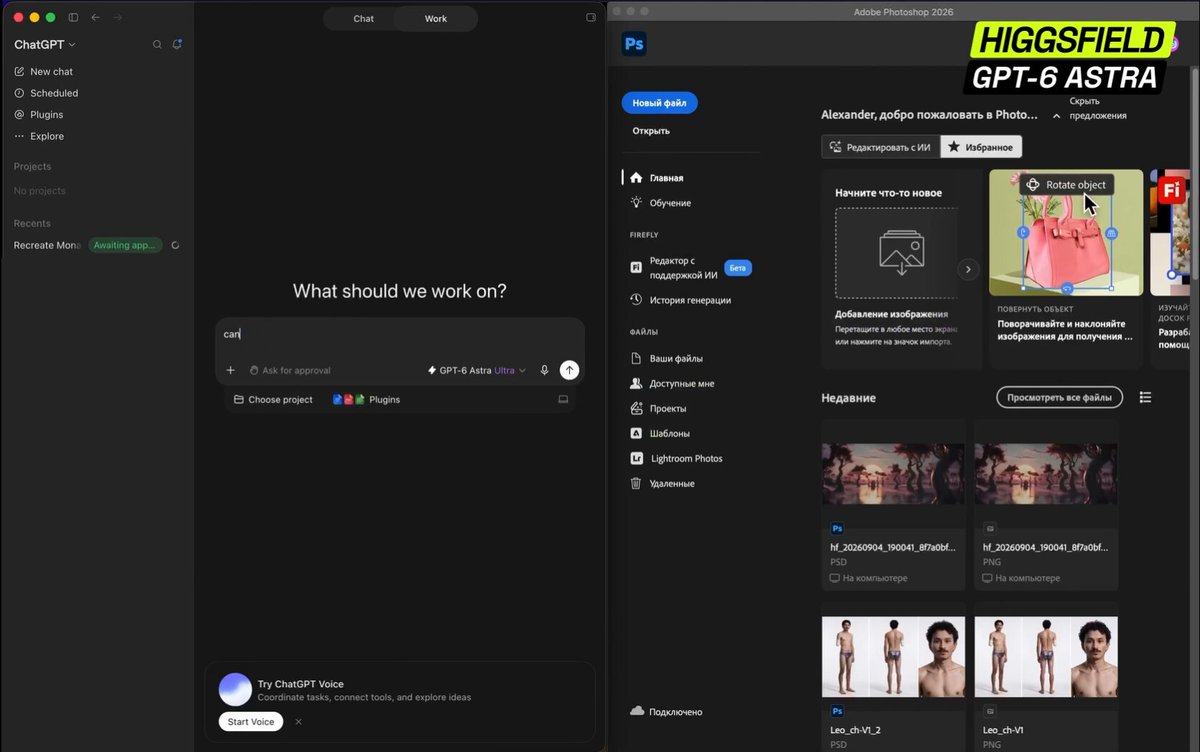Open ChatGPT notifications bell

tap(177, 45)
